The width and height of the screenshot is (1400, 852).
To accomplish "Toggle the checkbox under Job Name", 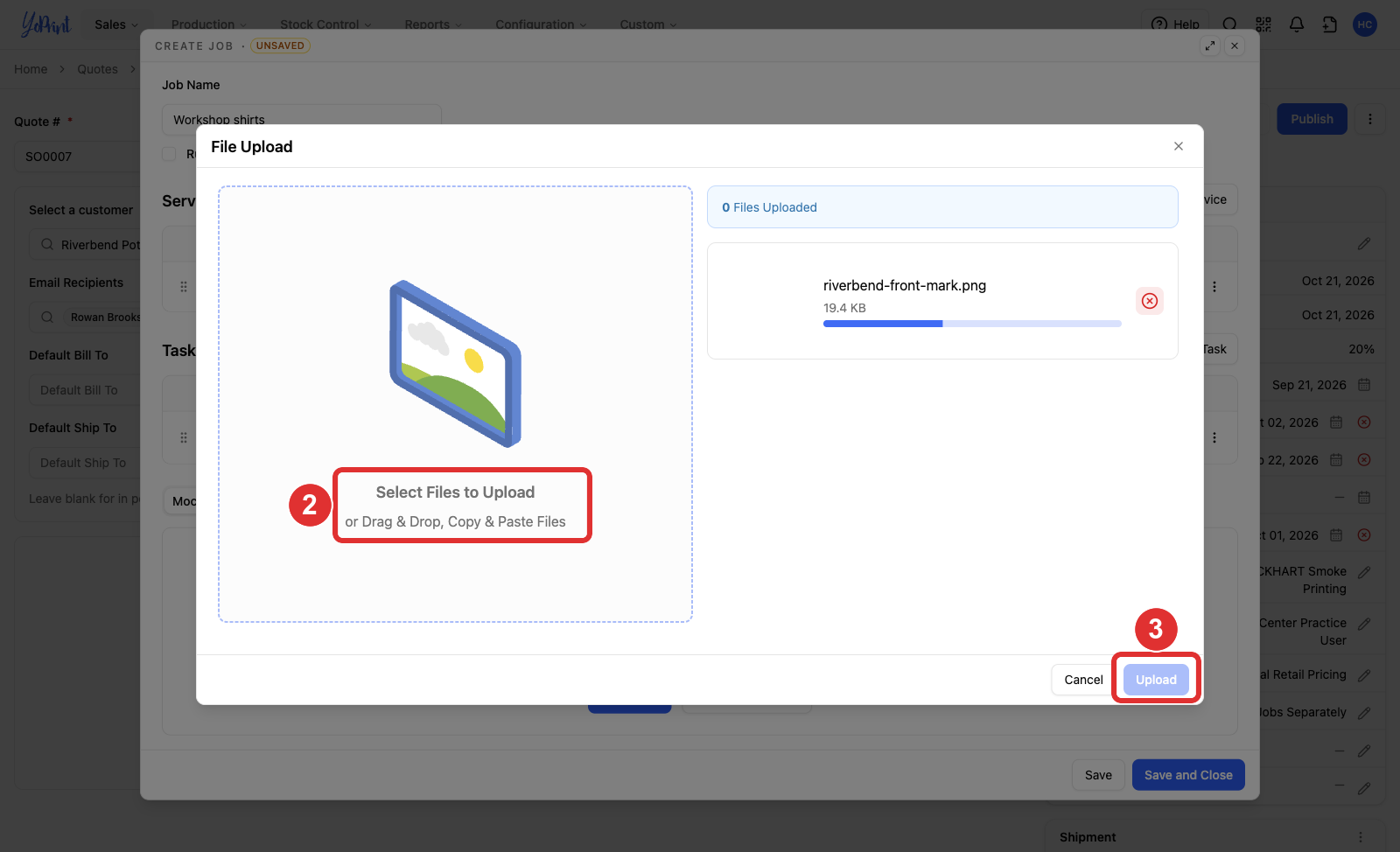I will [169, 154].
